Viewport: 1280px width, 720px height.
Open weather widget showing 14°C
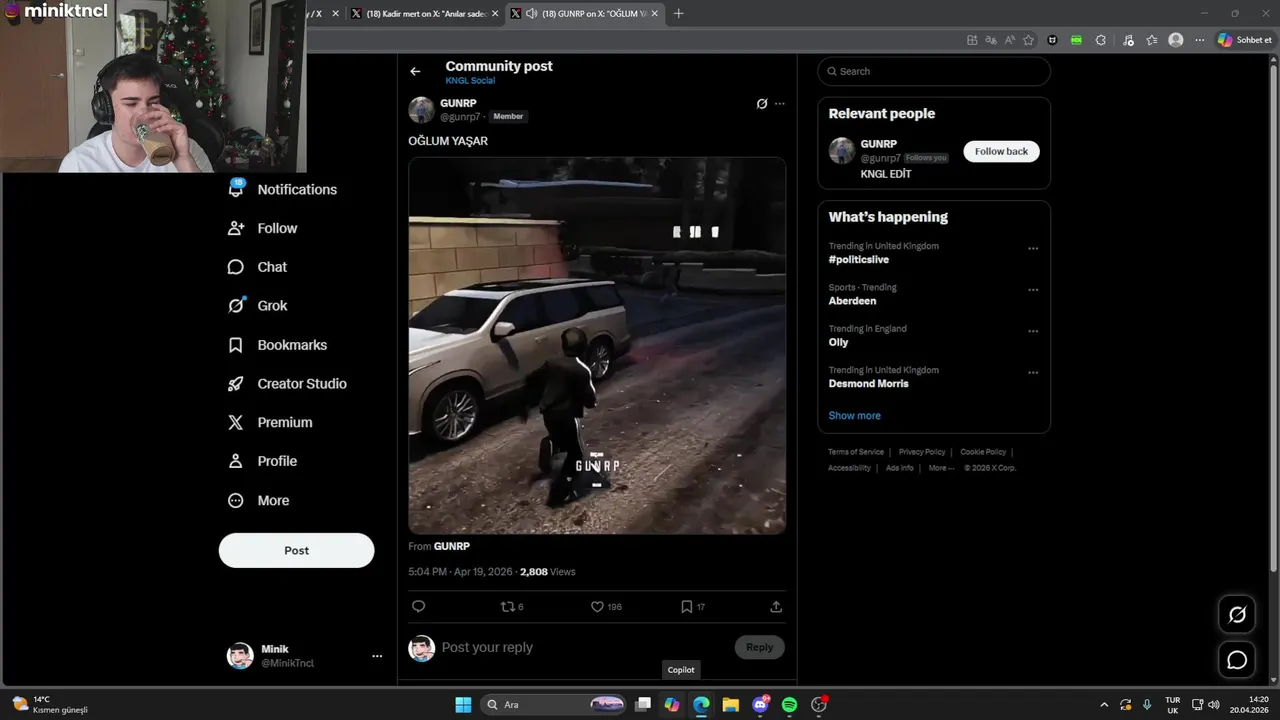[48, 705]
